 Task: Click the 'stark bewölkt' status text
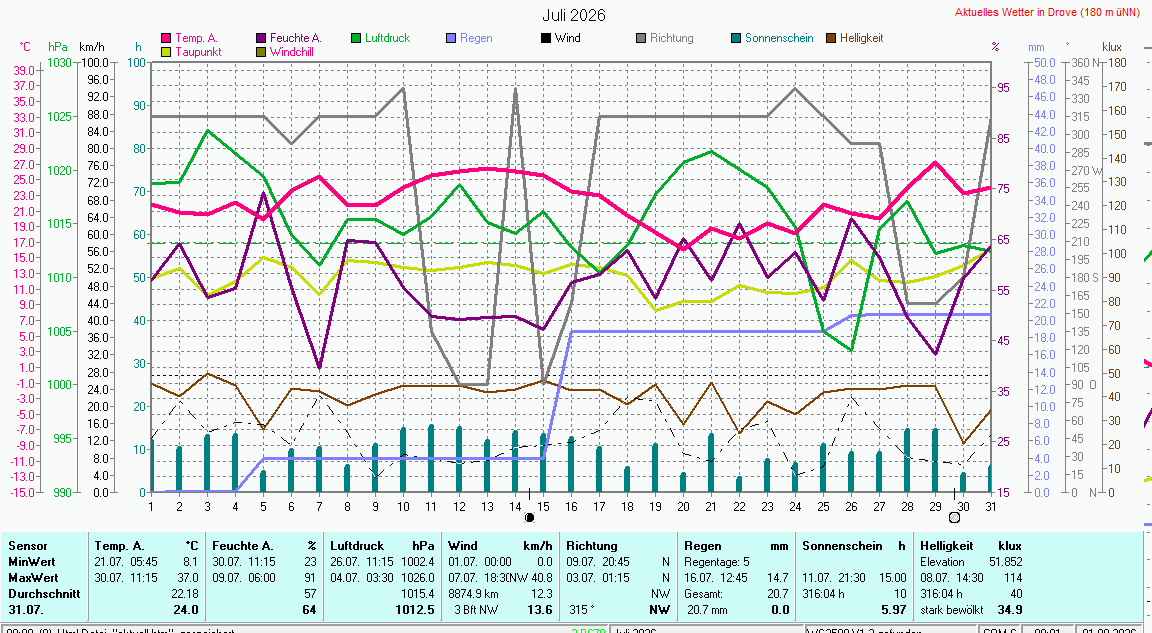point(951,610)
